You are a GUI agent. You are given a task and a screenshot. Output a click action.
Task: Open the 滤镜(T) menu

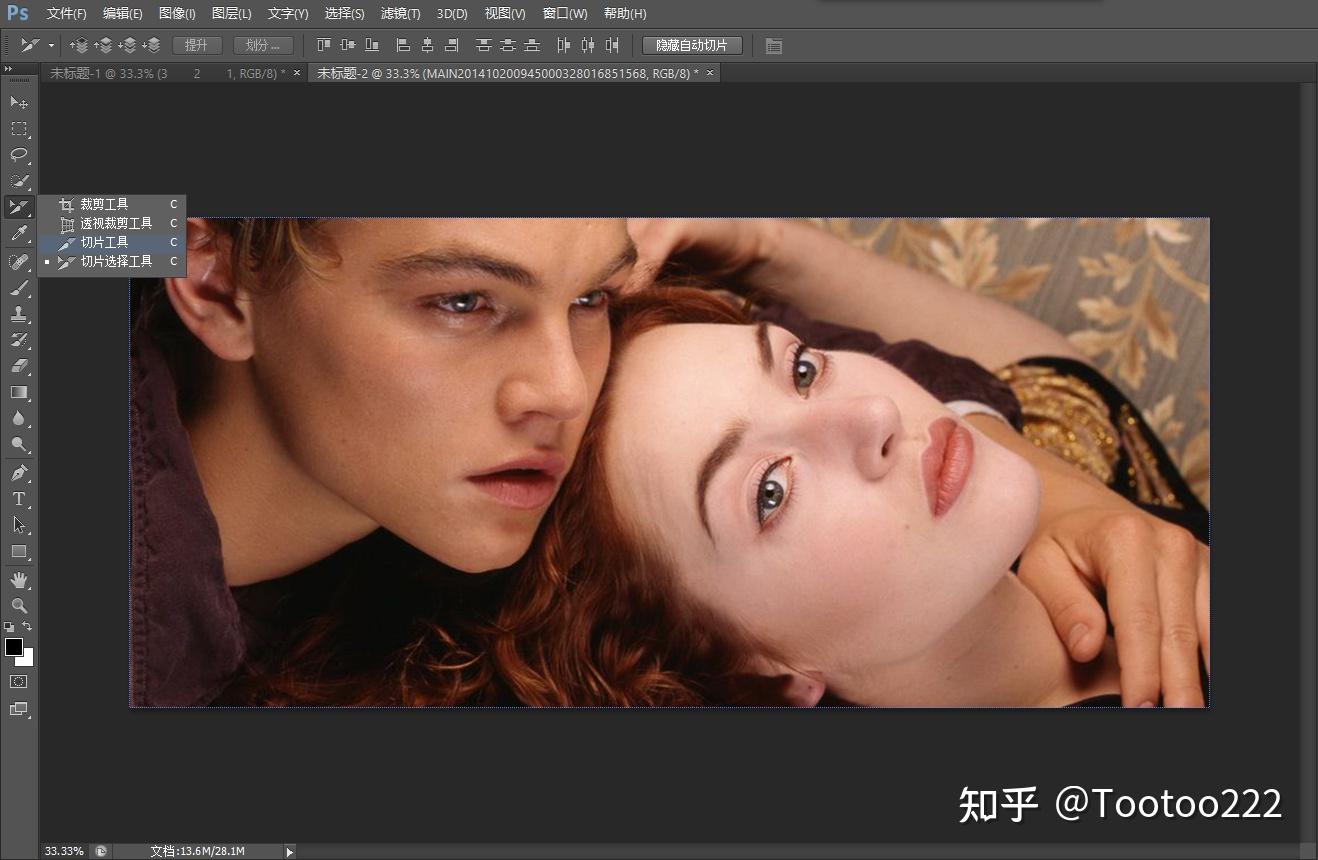point(401,14)
